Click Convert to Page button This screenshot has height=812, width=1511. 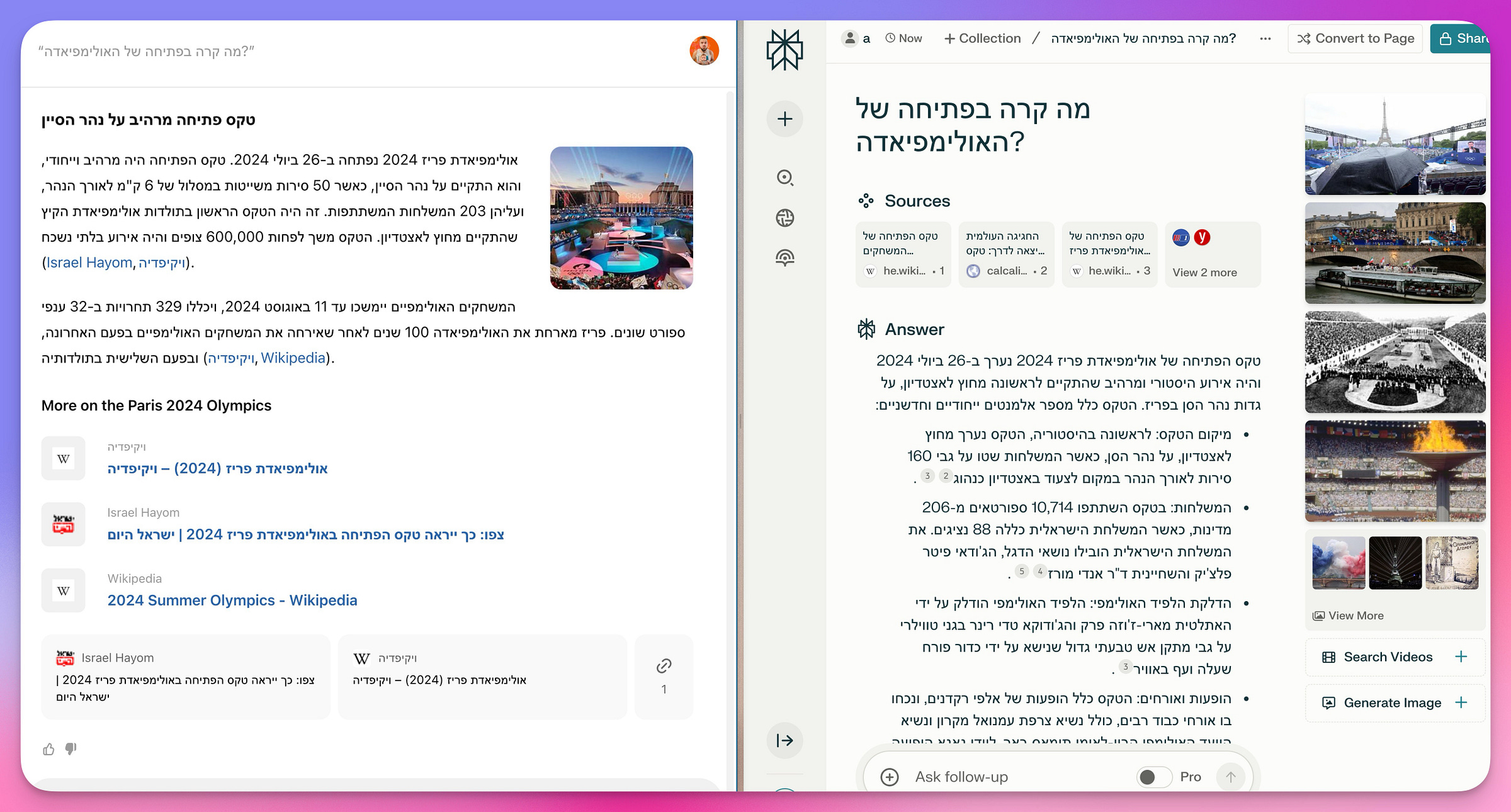1355,38
